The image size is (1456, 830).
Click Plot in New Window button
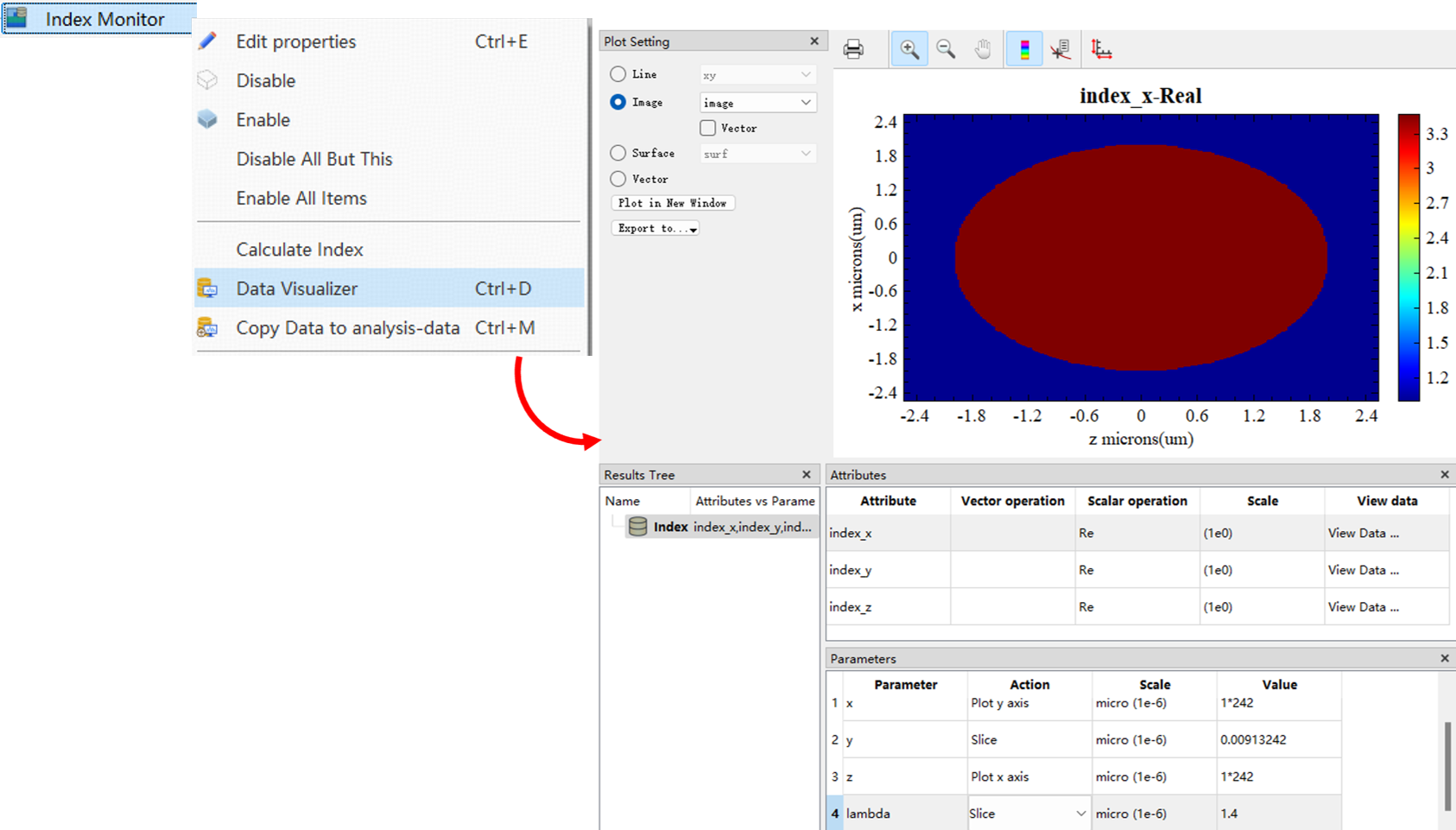click(x=672, y=203)
